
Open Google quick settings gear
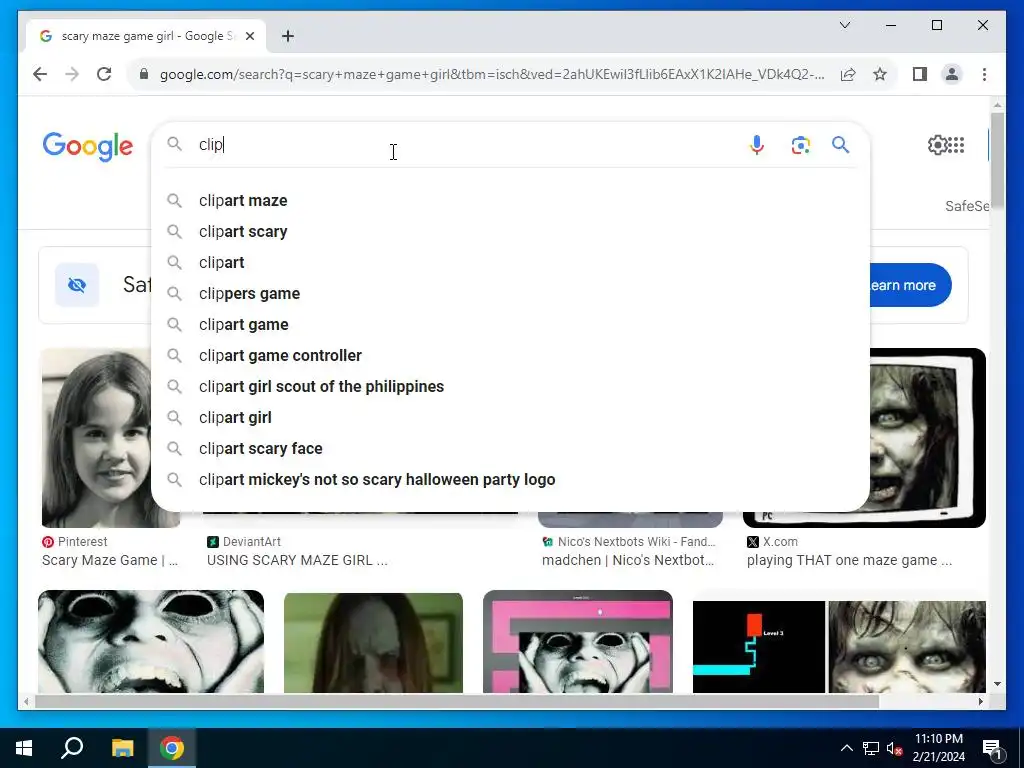(937, 144)
